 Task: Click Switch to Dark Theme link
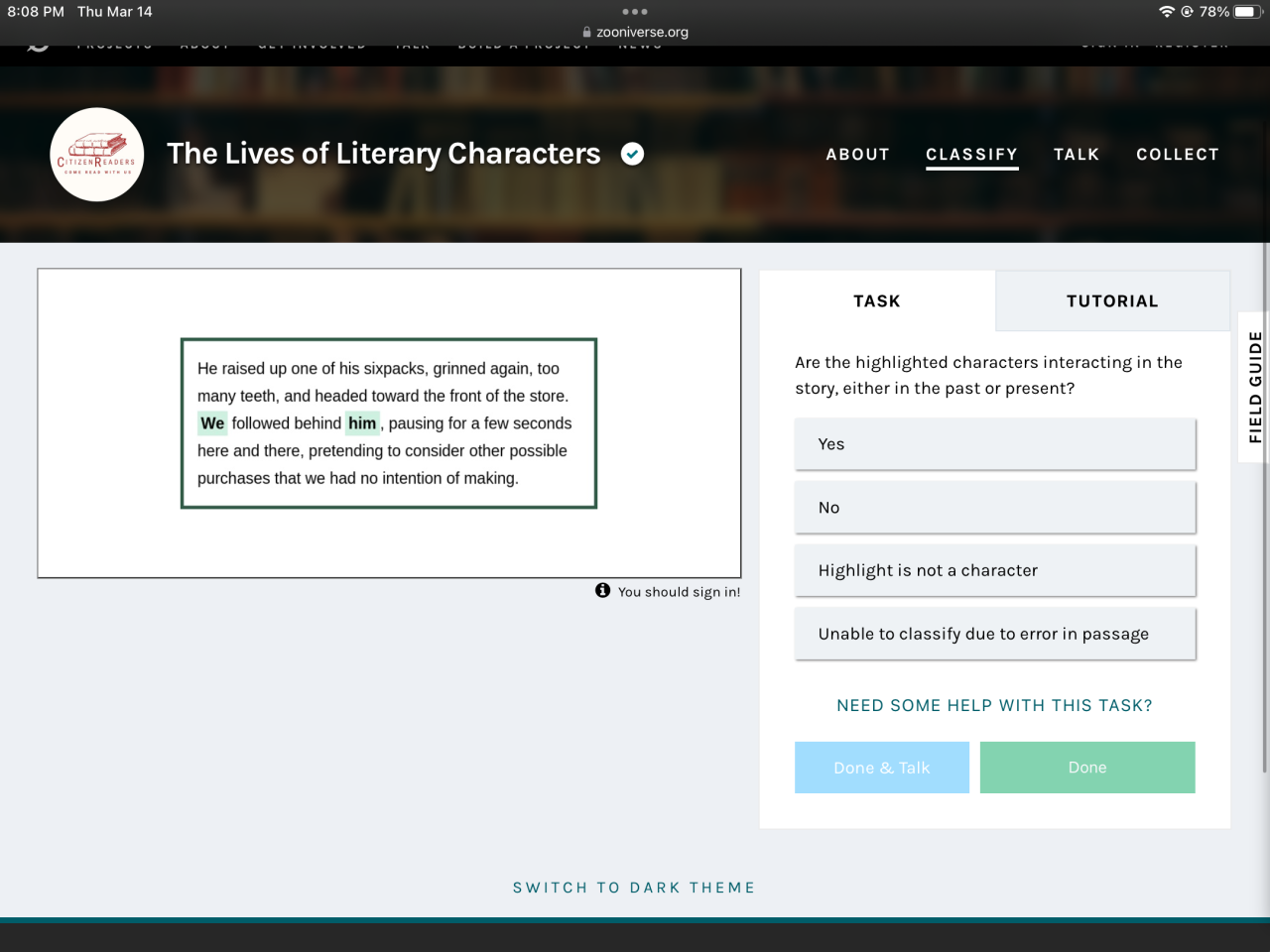(634, 888)
